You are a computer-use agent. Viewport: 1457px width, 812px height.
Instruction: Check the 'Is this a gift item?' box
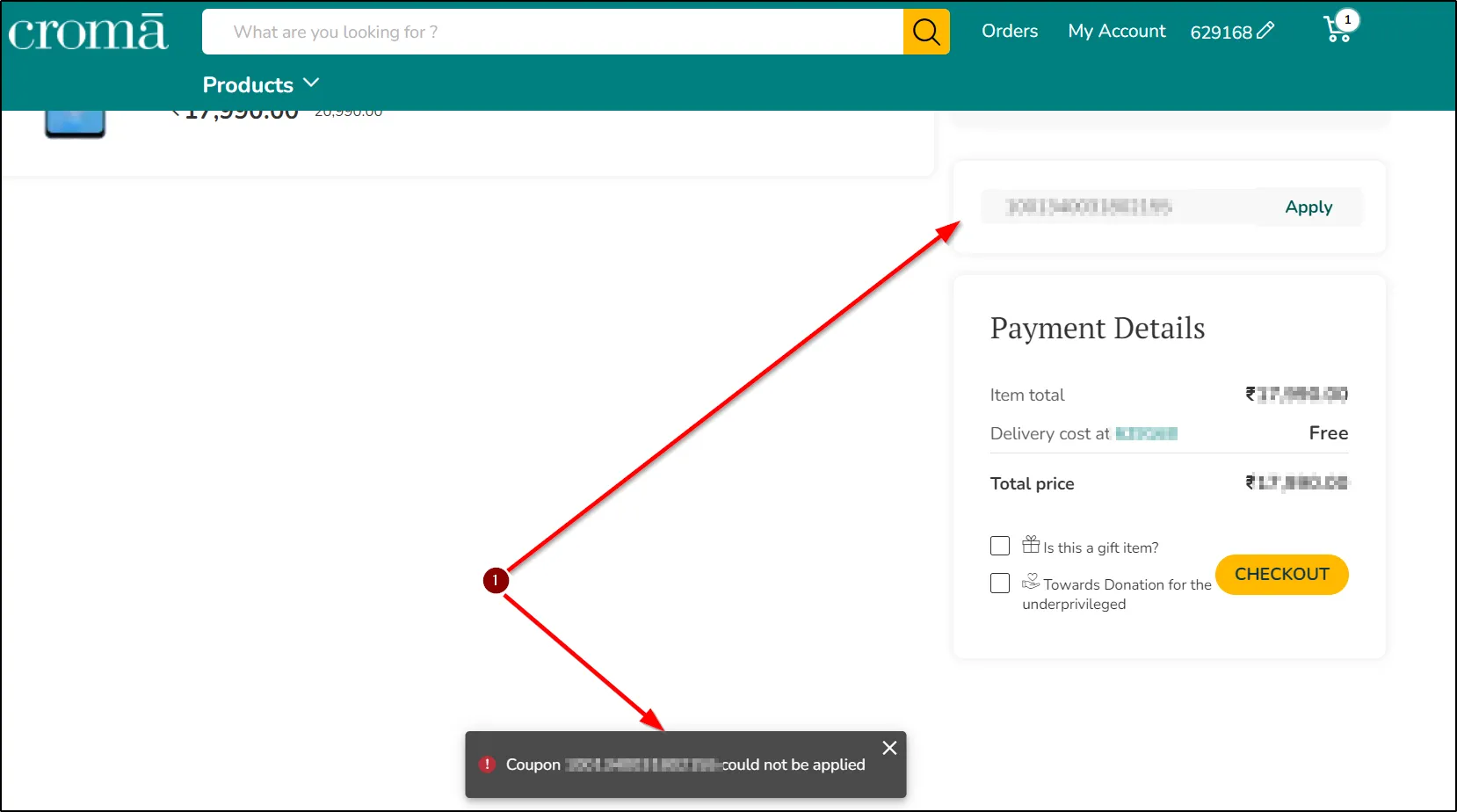pyautogui.click(x=1000, y=546)
